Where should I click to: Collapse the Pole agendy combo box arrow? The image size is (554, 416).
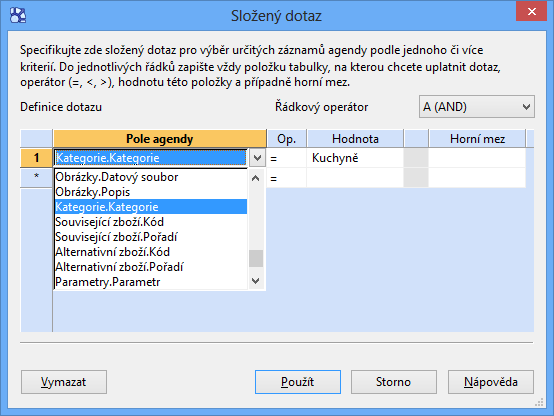[x=257, y=158]
